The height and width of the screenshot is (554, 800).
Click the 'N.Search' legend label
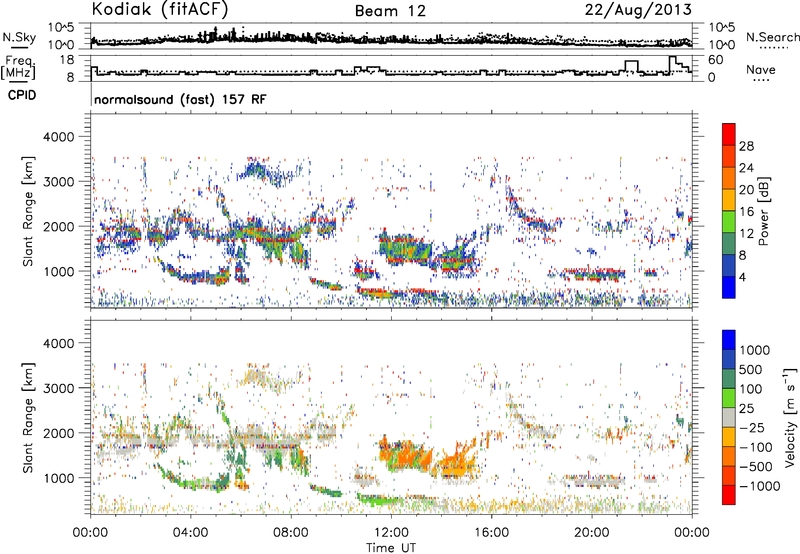pyautogui.click(x=773, y=37)
